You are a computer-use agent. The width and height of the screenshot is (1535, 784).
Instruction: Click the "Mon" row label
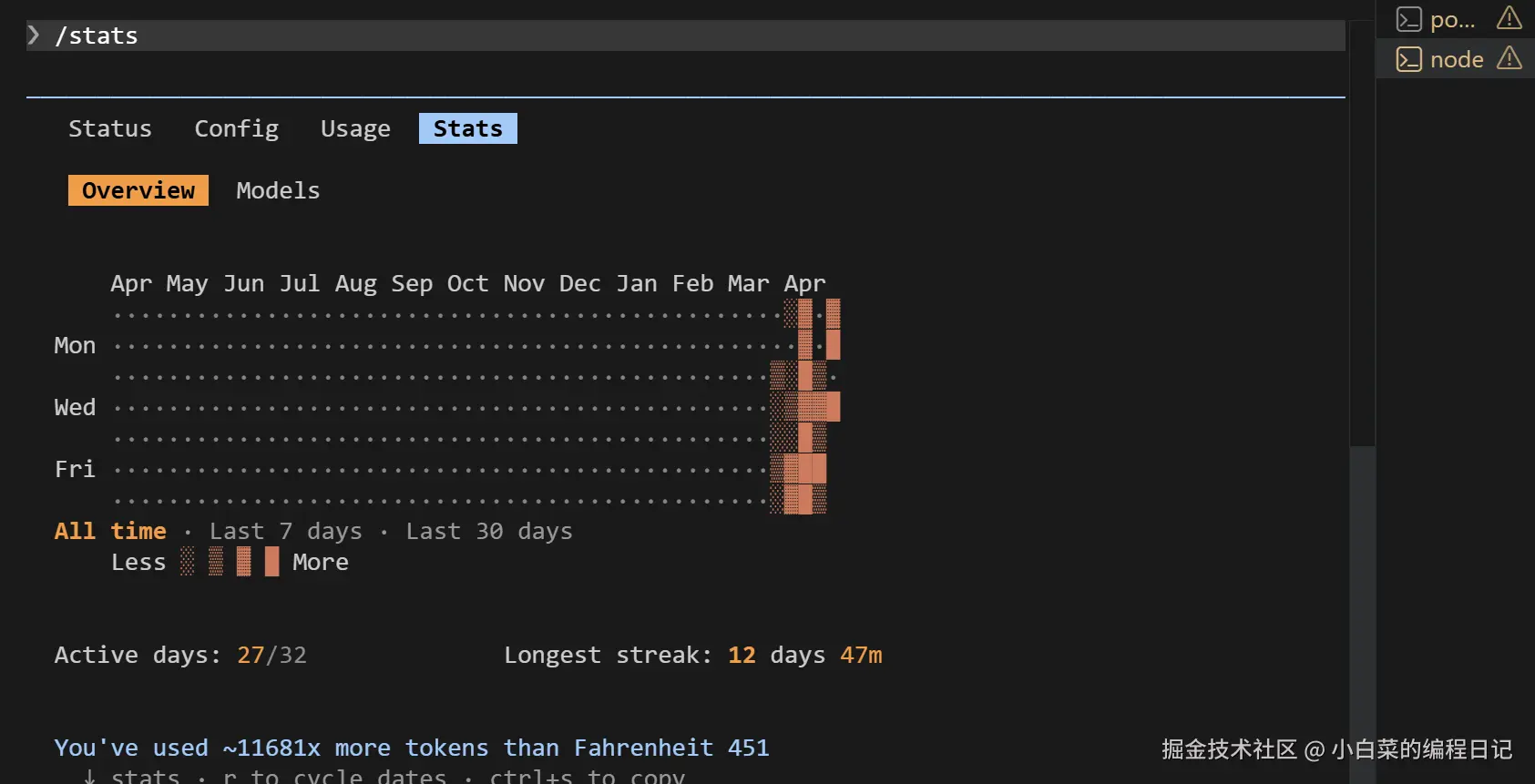[x=75, y=345]
